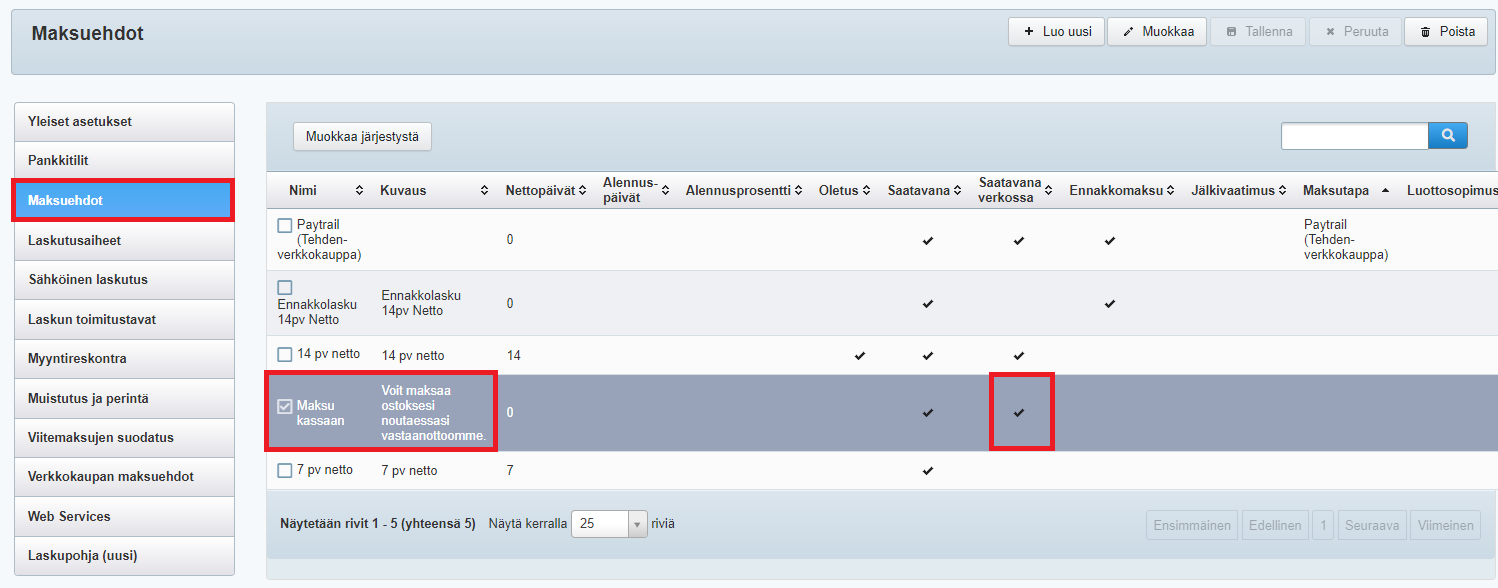
Task: Click ascending sort arrow beside Maksutapa
Action: point(1385,190)
